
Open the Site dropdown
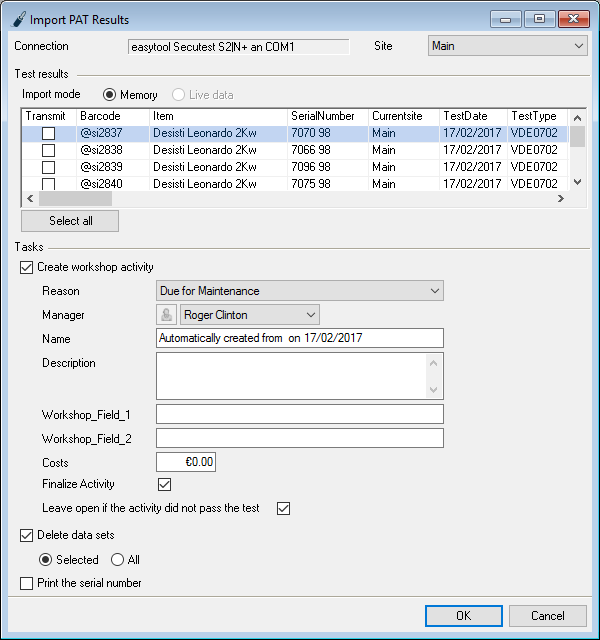507,46
